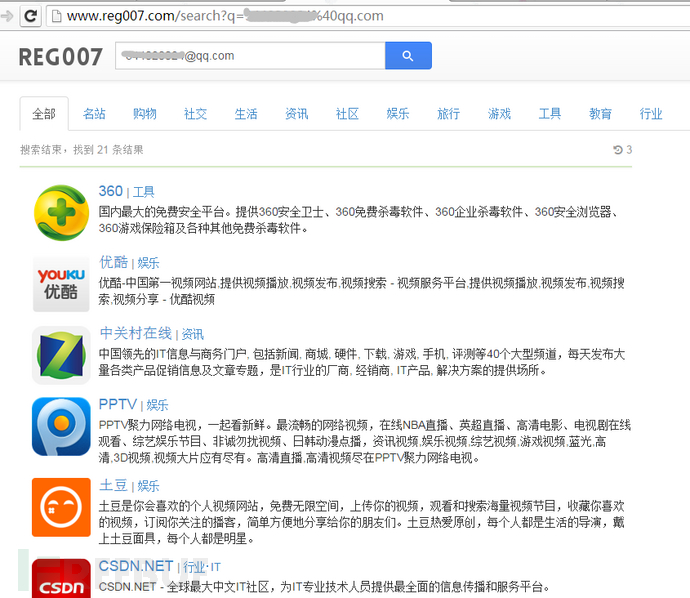
Task: Switch to the 行业 tab
Action: 651,114
